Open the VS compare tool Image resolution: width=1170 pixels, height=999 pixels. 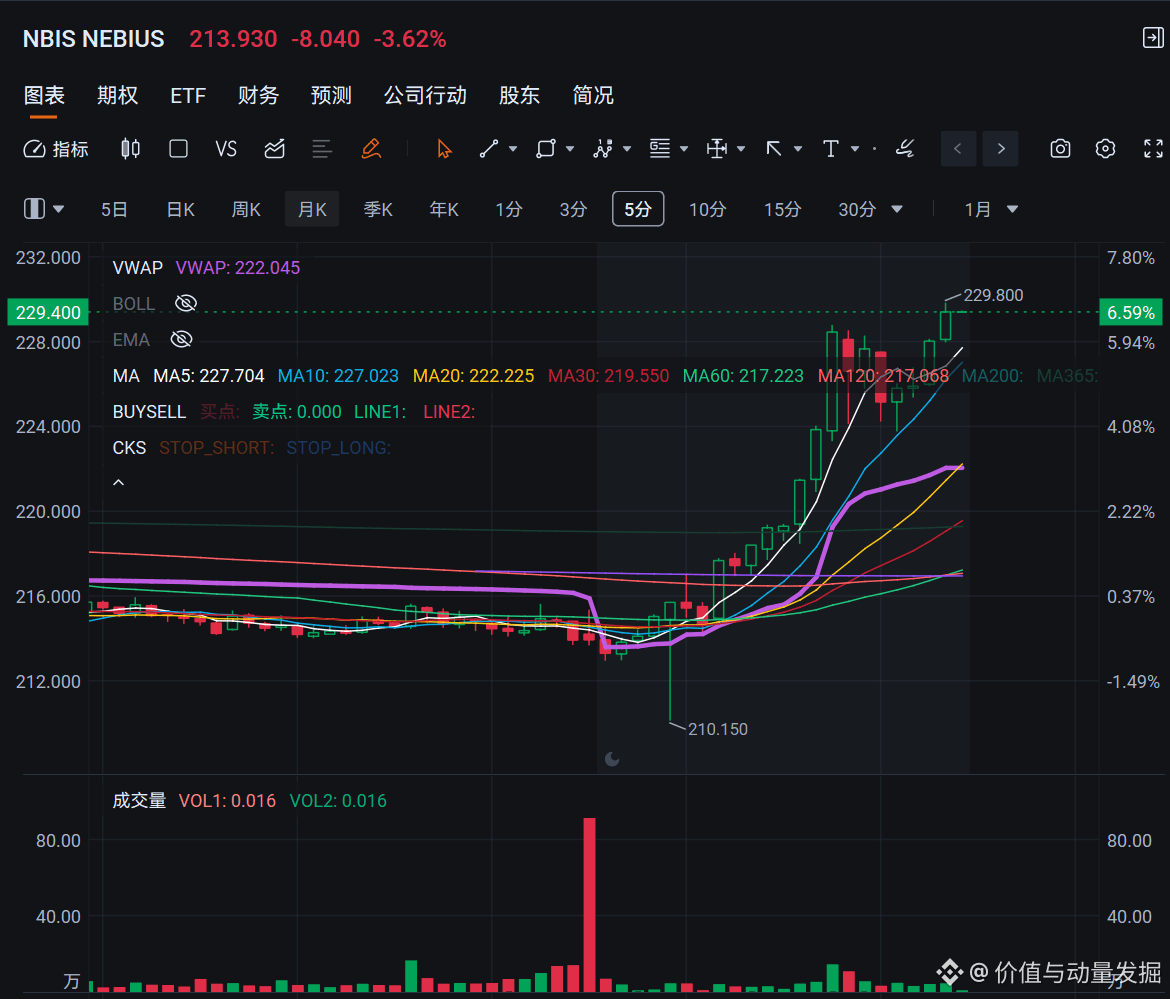pos(226,149)
